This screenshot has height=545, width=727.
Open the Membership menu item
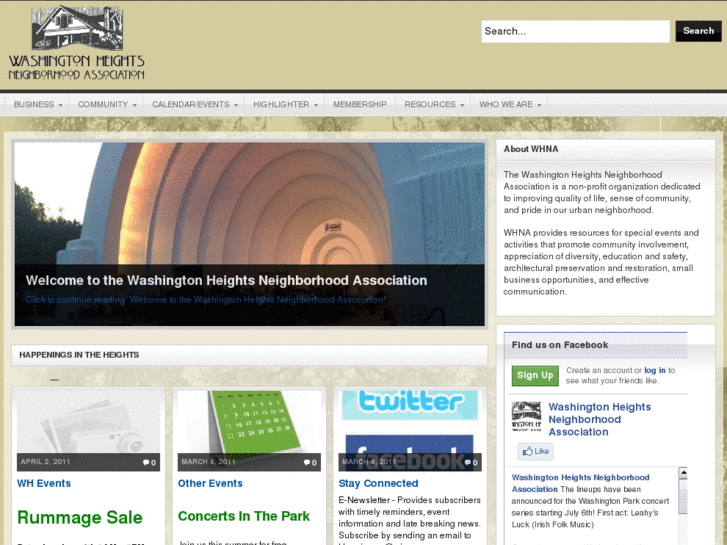360,104
